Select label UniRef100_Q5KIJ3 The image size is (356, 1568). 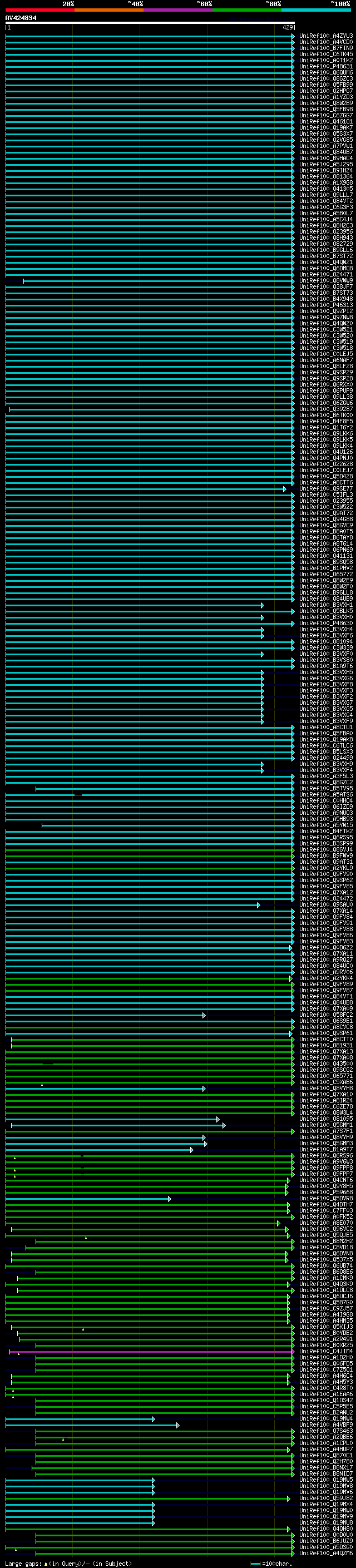pos(326,1327)
